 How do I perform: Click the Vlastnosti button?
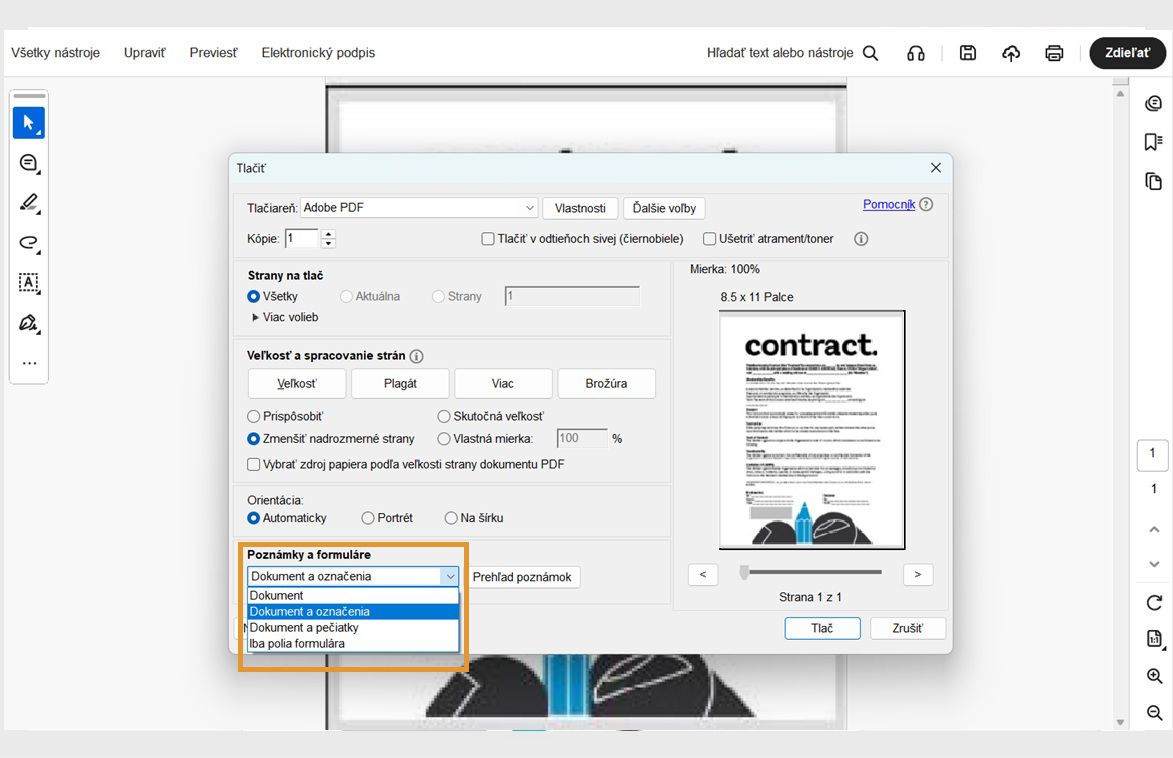click(x=581, y=208)
